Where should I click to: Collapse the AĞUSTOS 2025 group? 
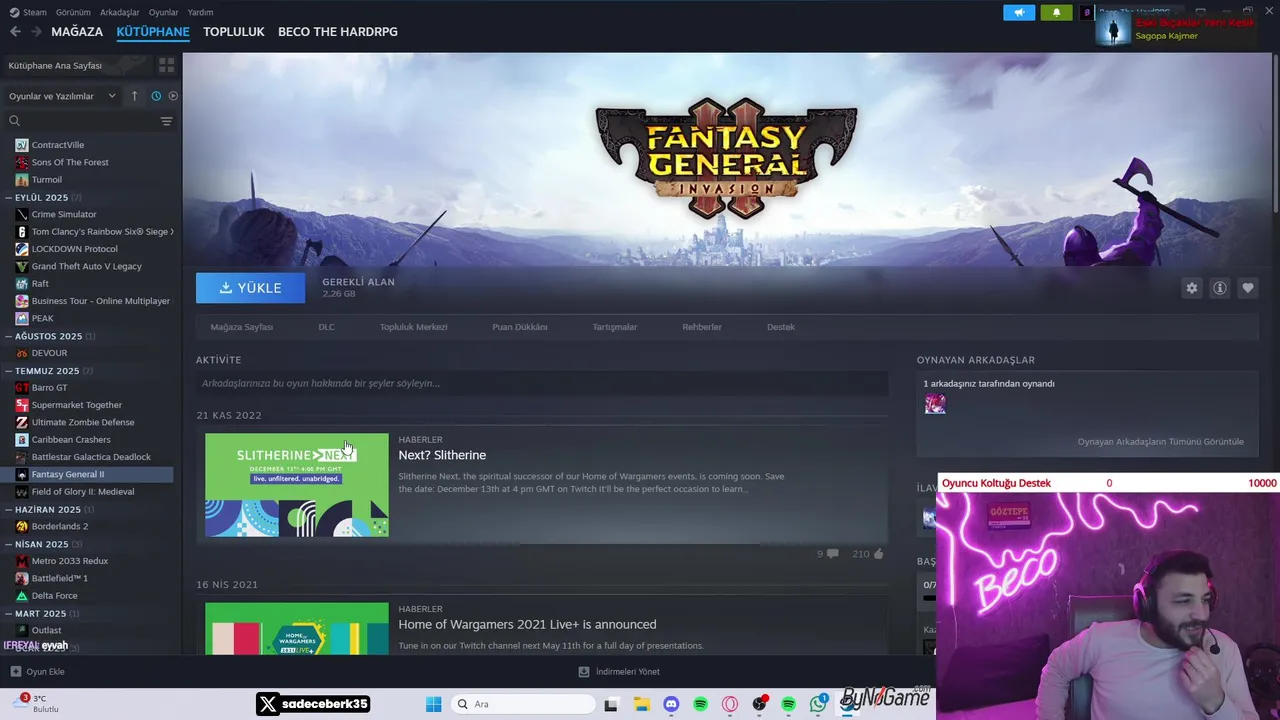click(x=9, y=336)
